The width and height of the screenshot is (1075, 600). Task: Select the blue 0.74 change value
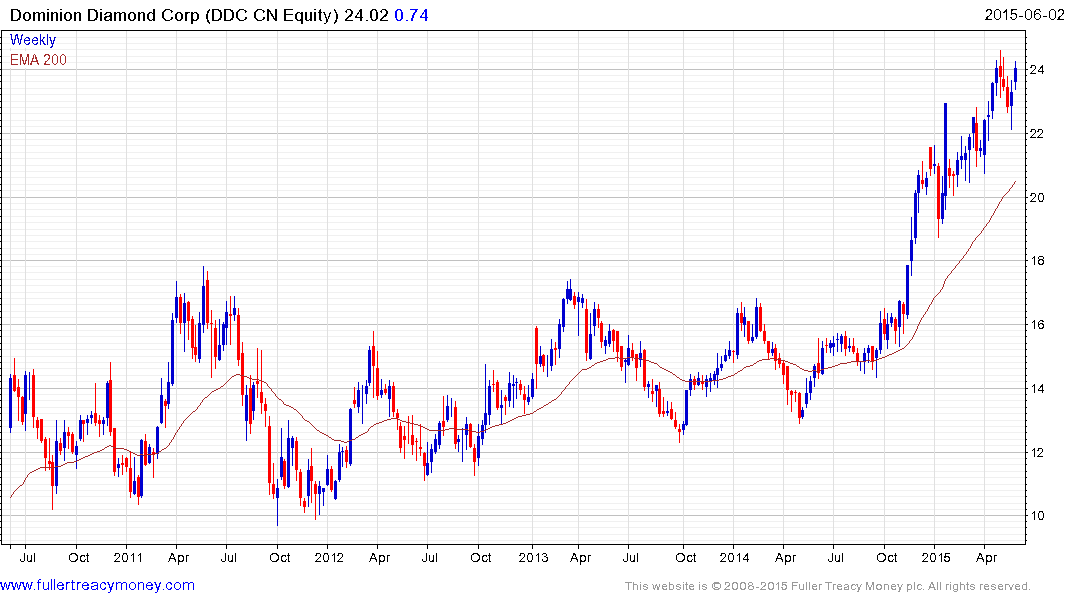pos(411,15)
